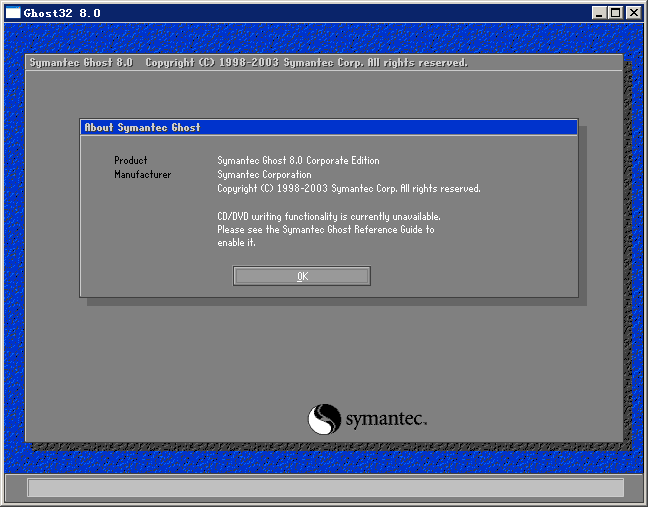Select the Manufacturer label text
Screen dimensions: 648x507
[x=143, y=174]
